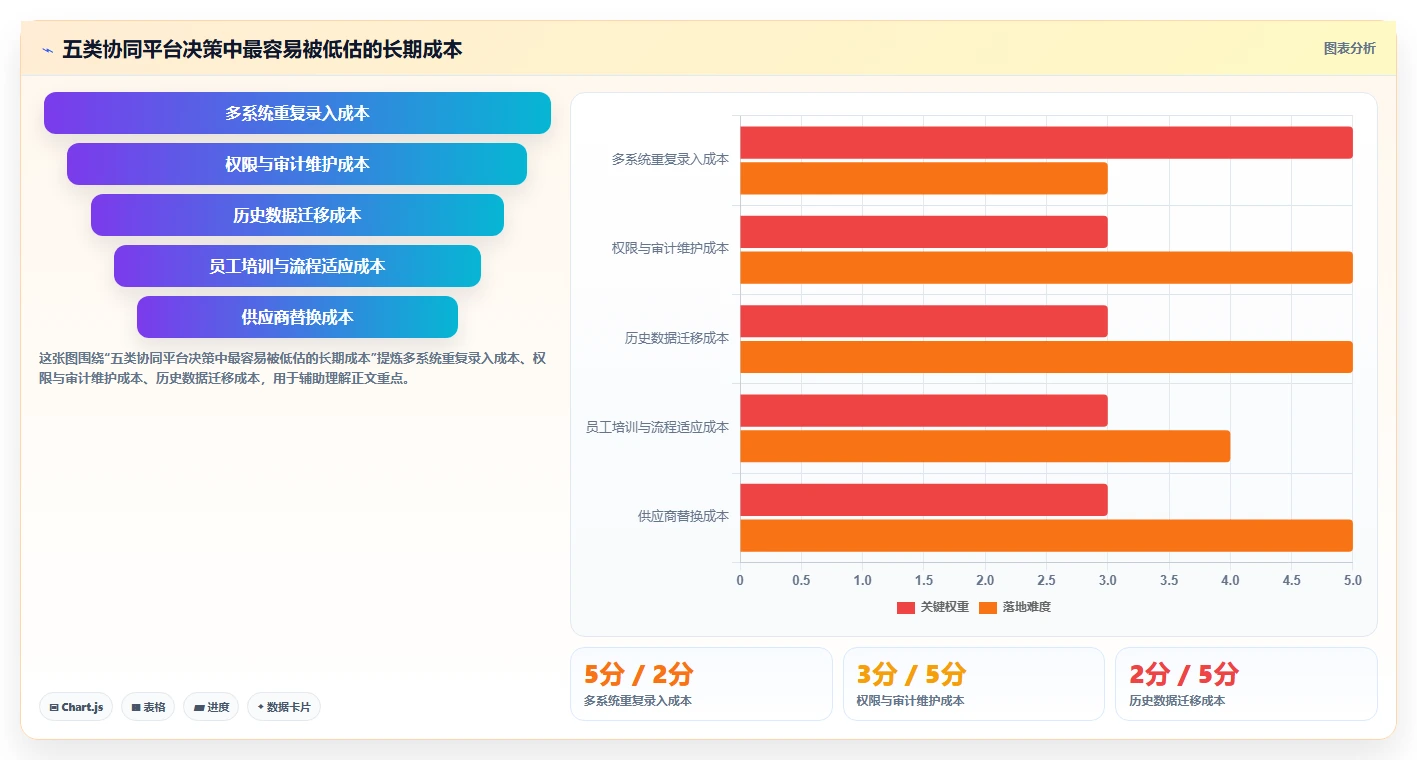Viewport: 1417px width, 760px height.
Task: Click the orange bar for 供应商替换成本
Action: (1046, 536)
